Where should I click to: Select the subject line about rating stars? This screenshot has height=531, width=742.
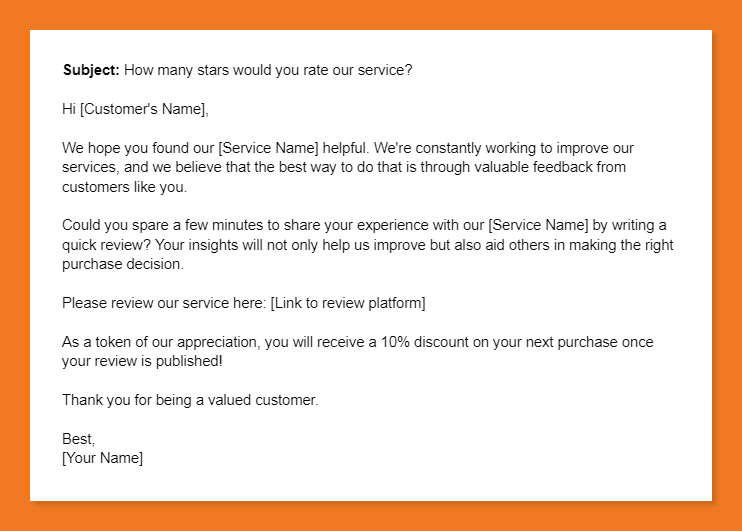coord(268,70)
